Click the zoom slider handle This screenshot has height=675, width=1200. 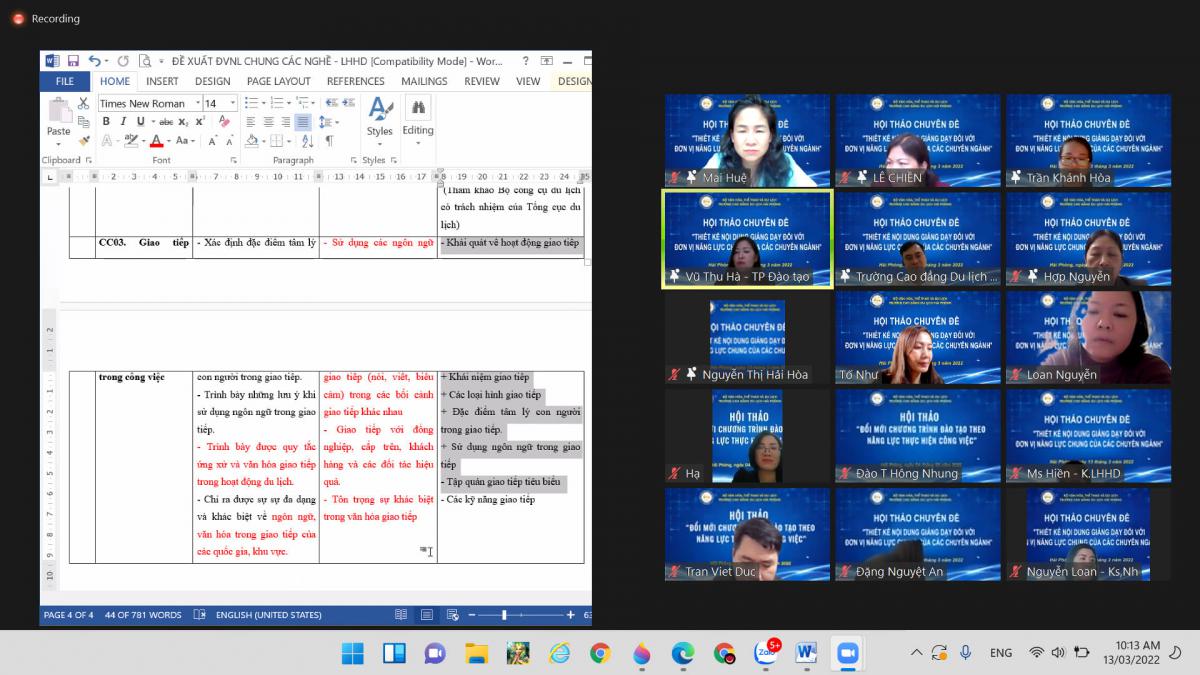(504, 615)
